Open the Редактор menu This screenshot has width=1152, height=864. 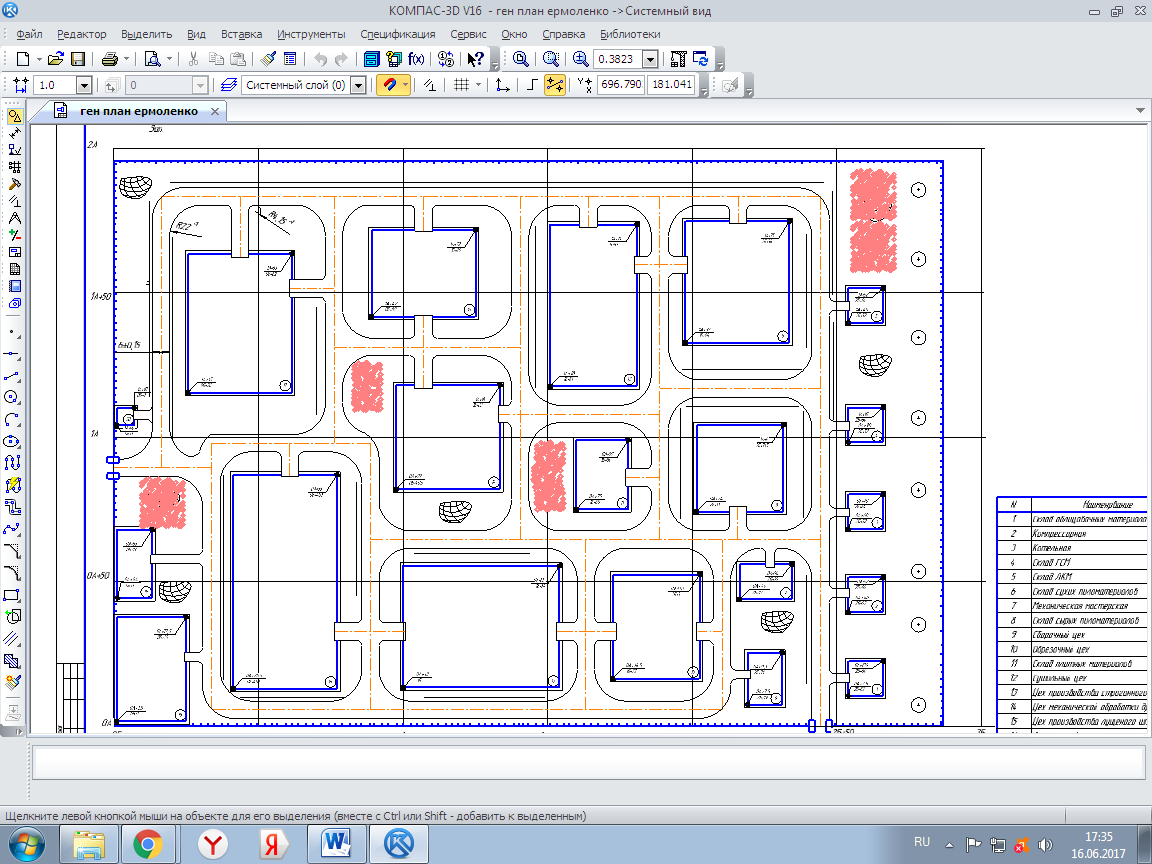[x=82, y=34]
